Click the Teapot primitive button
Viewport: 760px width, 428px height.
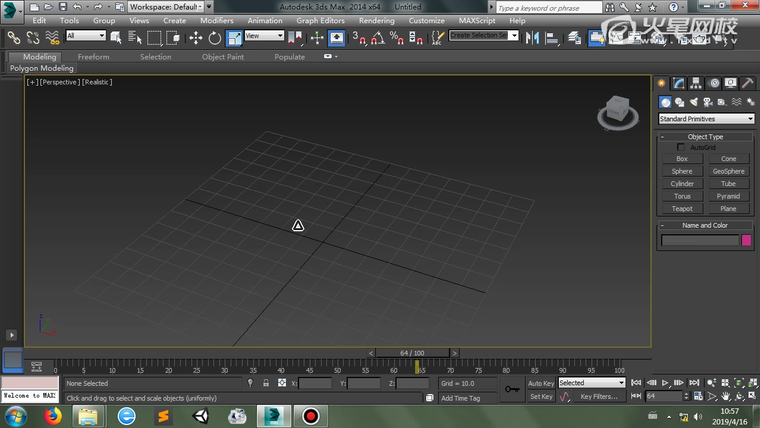682,208
